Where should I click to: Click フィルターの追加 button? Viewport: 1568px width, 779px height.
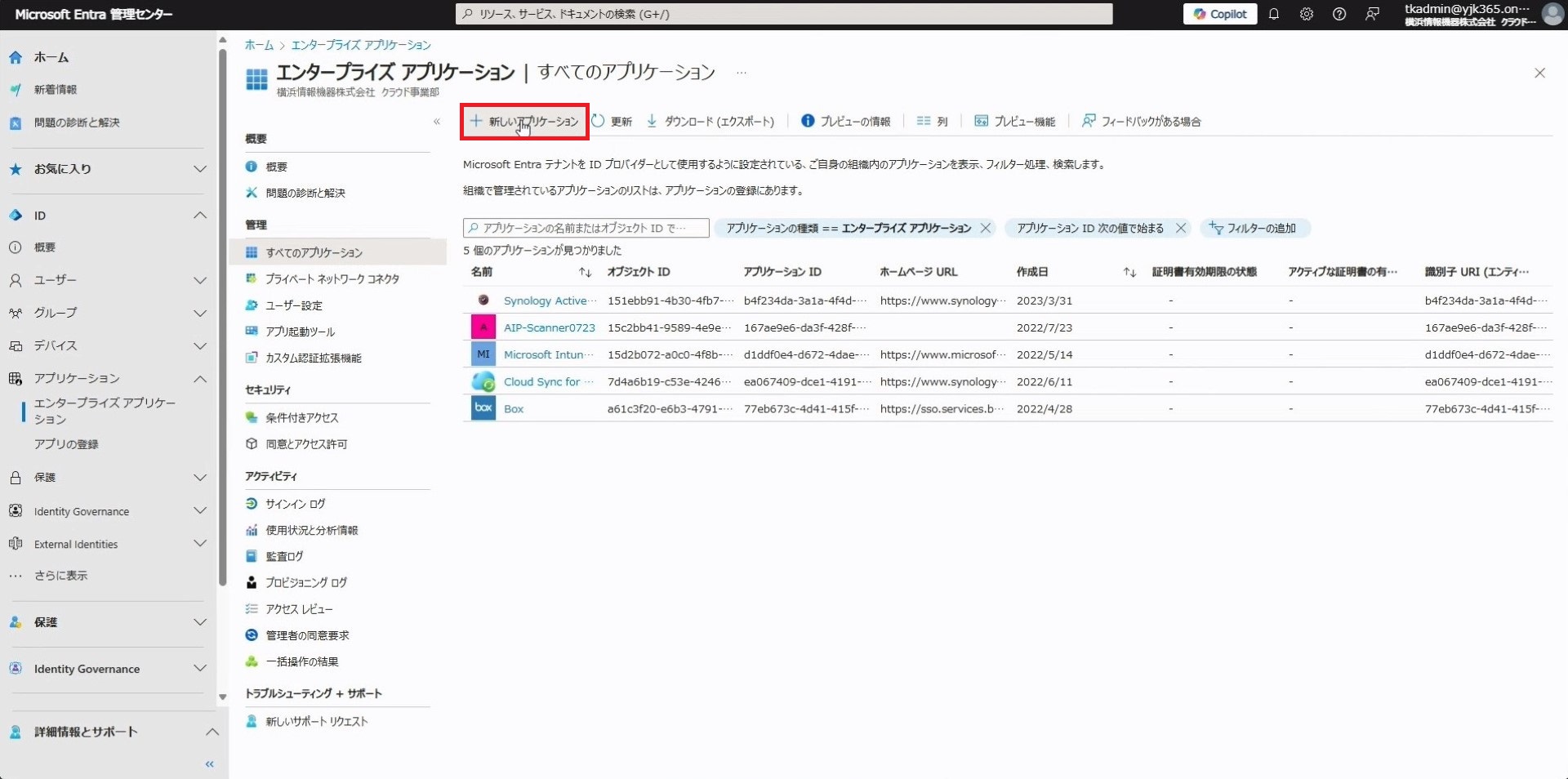1255,228
